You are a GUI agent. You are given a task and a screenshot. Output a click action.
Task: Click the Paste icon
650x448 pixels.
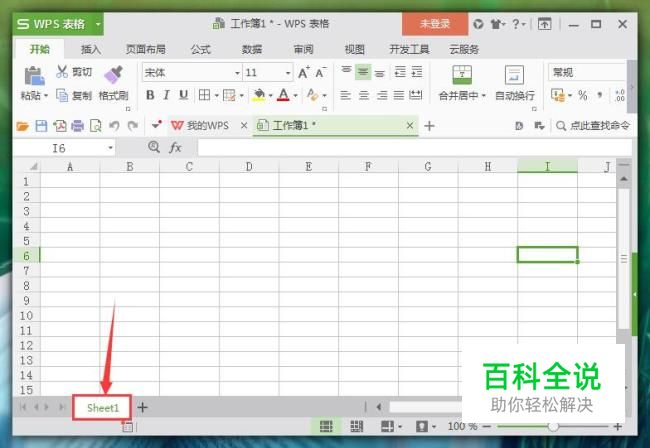pos(34,76)
